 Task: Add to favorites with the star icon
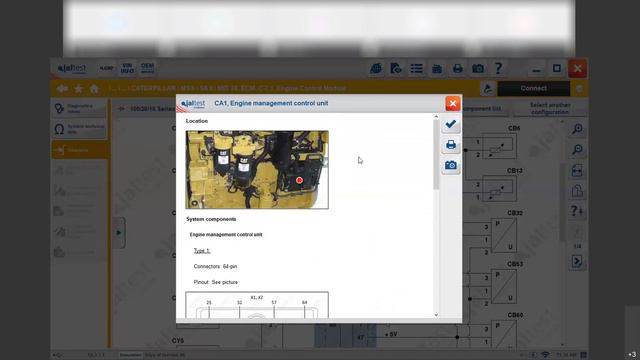tap(78, 89)
